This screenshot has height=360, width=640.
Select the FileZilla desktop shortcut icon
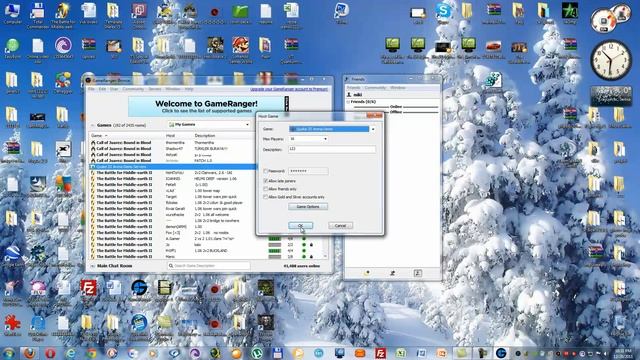[88, 291]
